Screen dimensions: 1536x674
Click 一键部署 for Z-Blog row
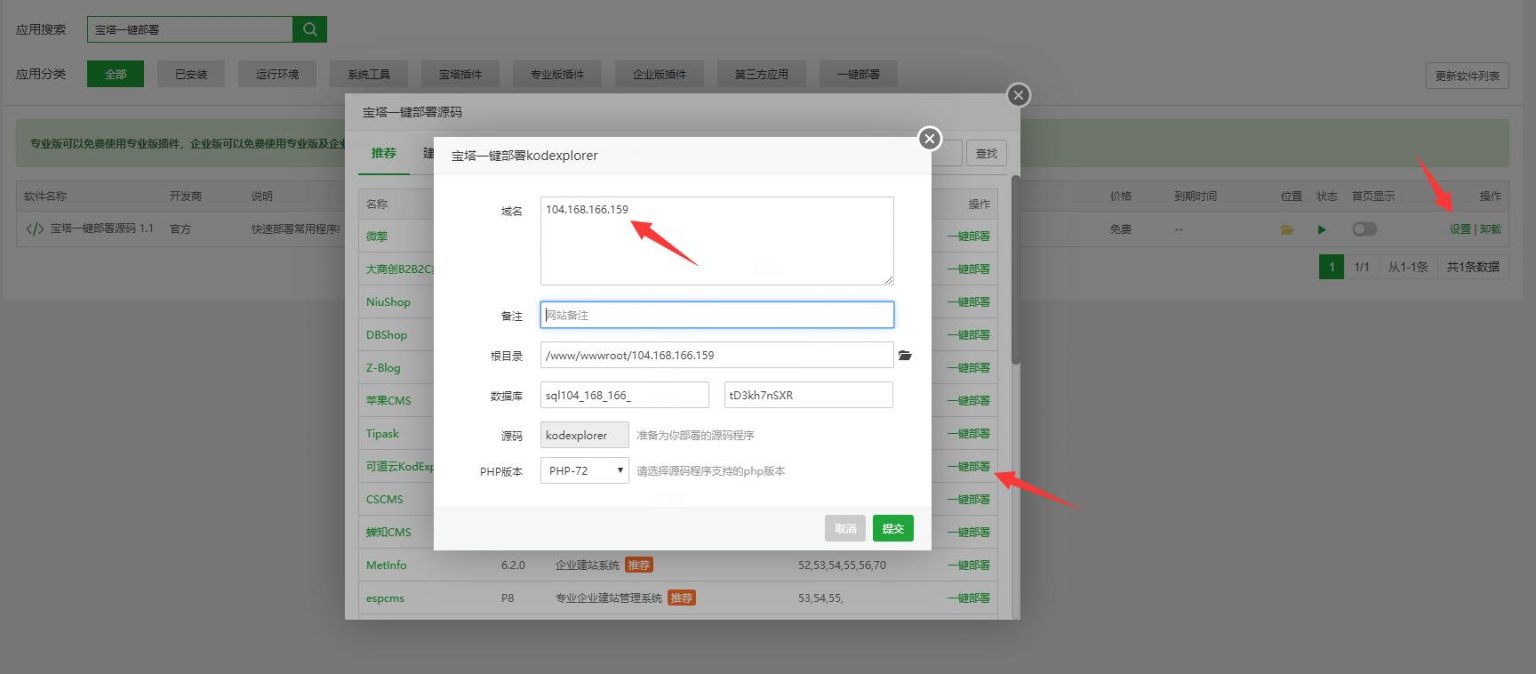click(x=968, y=368)
